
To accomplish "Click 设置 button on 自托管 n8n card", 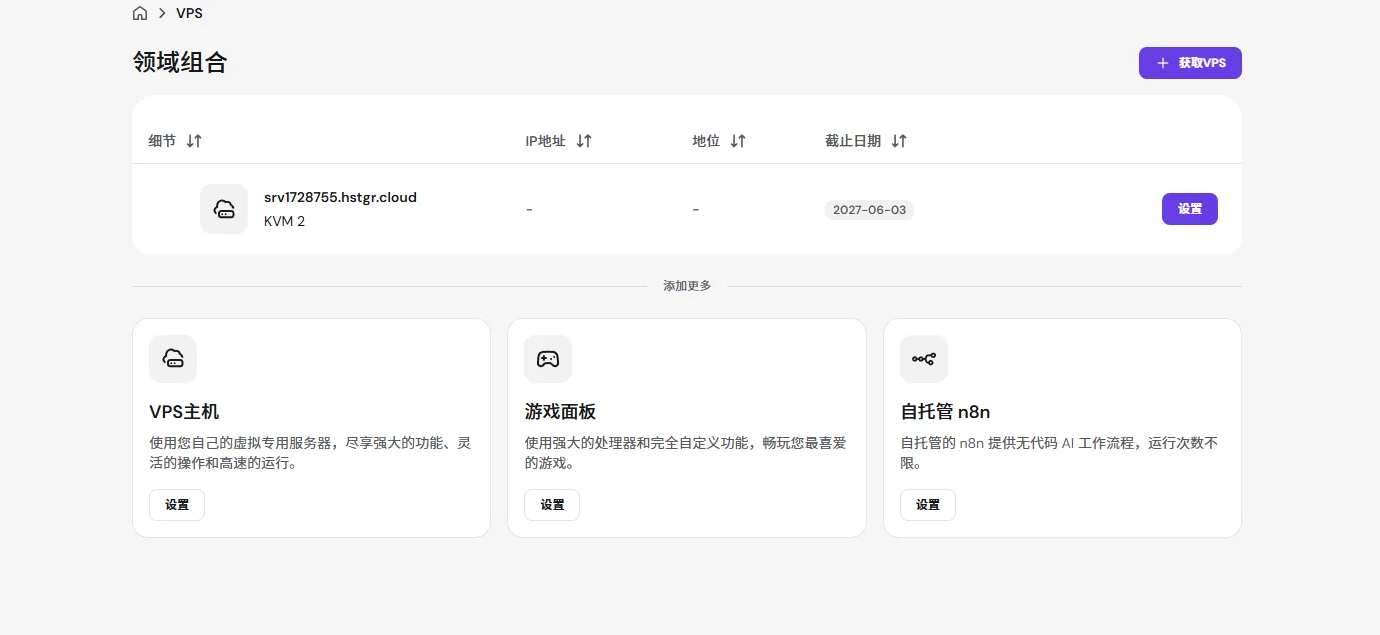I will point(928,505).
